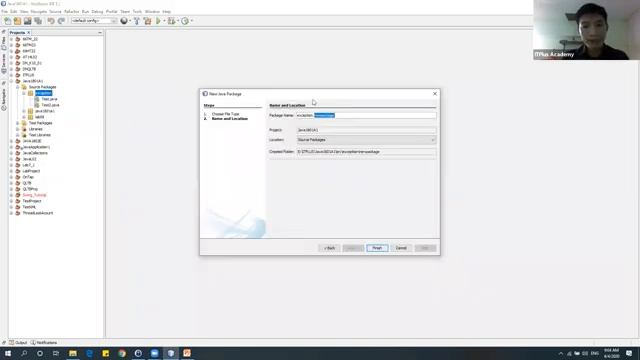
Task: Select the TestProject project
Action: tap(32, 201)
